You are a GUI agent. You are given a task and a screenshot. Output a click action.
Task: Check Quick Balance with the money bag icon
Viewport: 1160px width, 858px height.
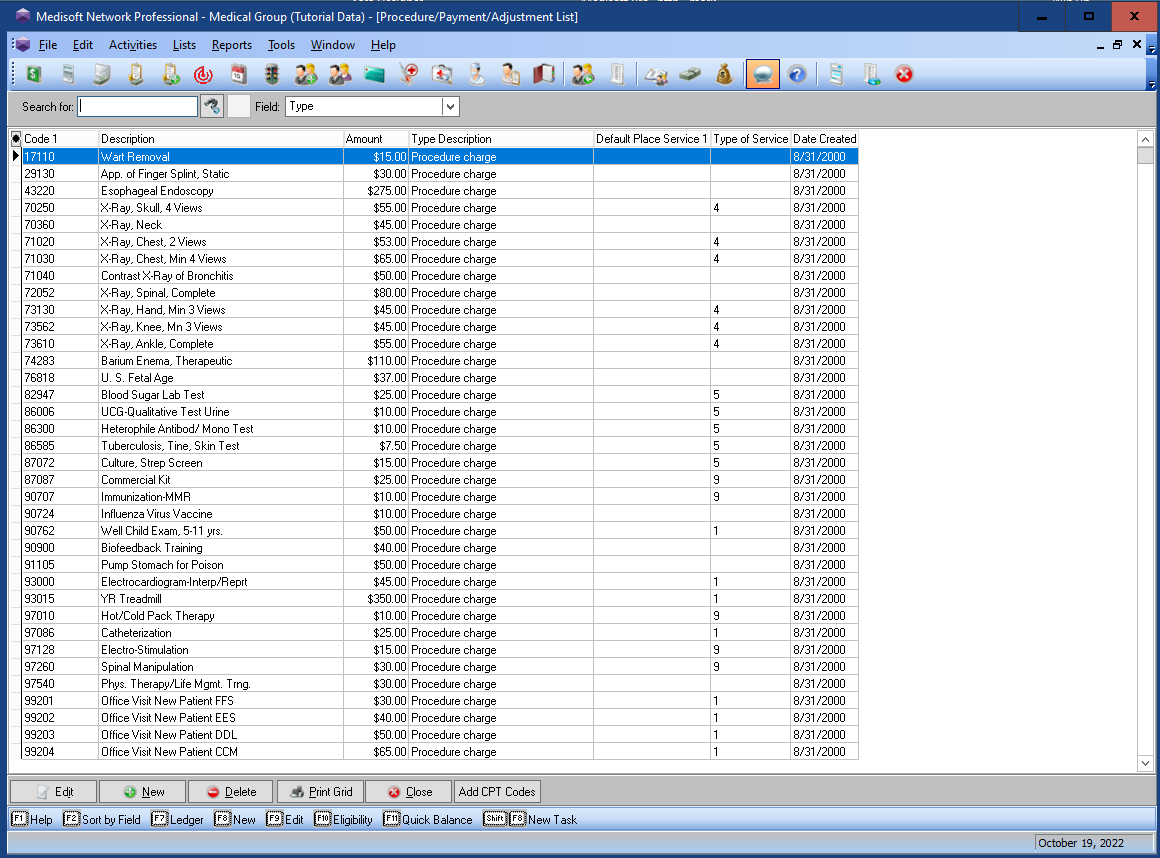pos(724,73)
